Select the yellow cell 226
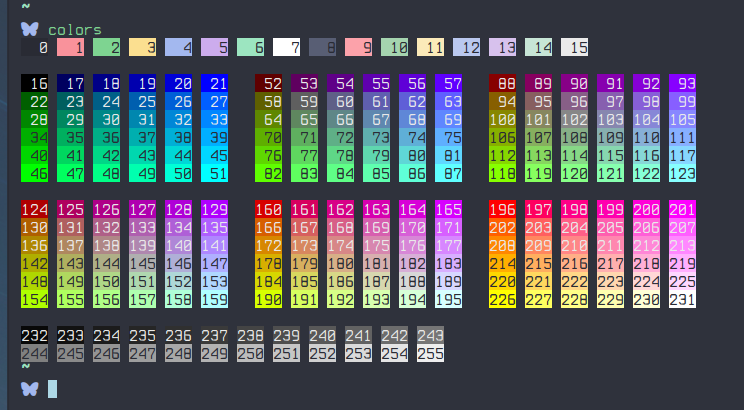 [x=502, y=299]
